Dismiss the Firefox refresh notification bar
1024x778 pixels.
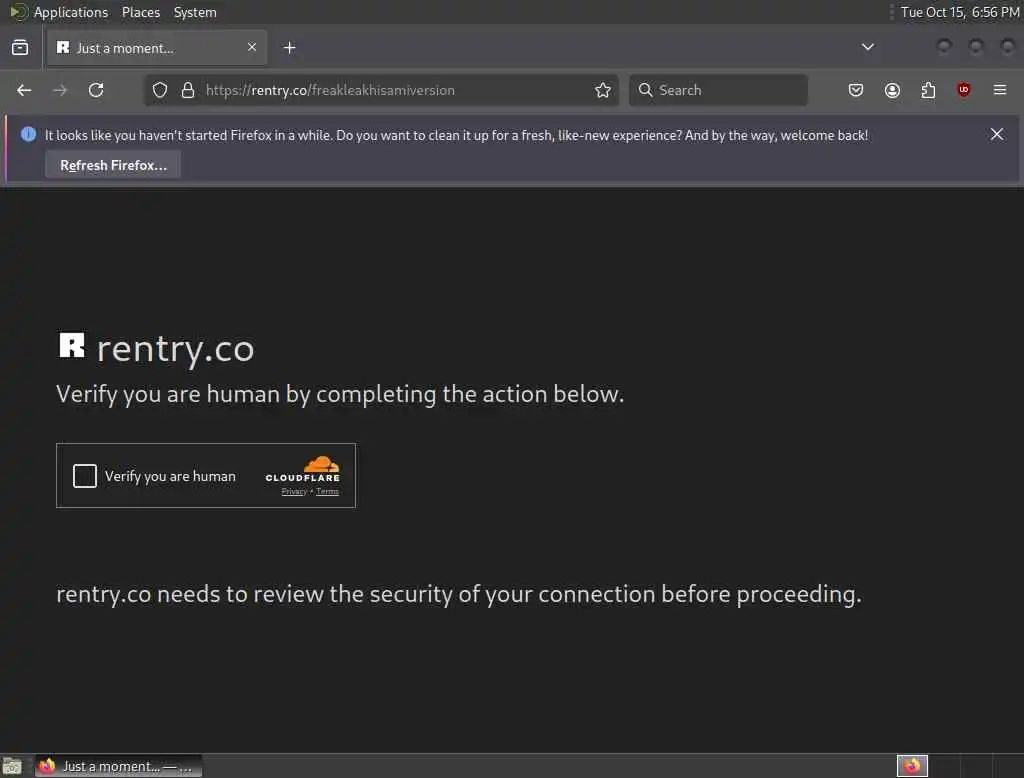pos(997,135)
